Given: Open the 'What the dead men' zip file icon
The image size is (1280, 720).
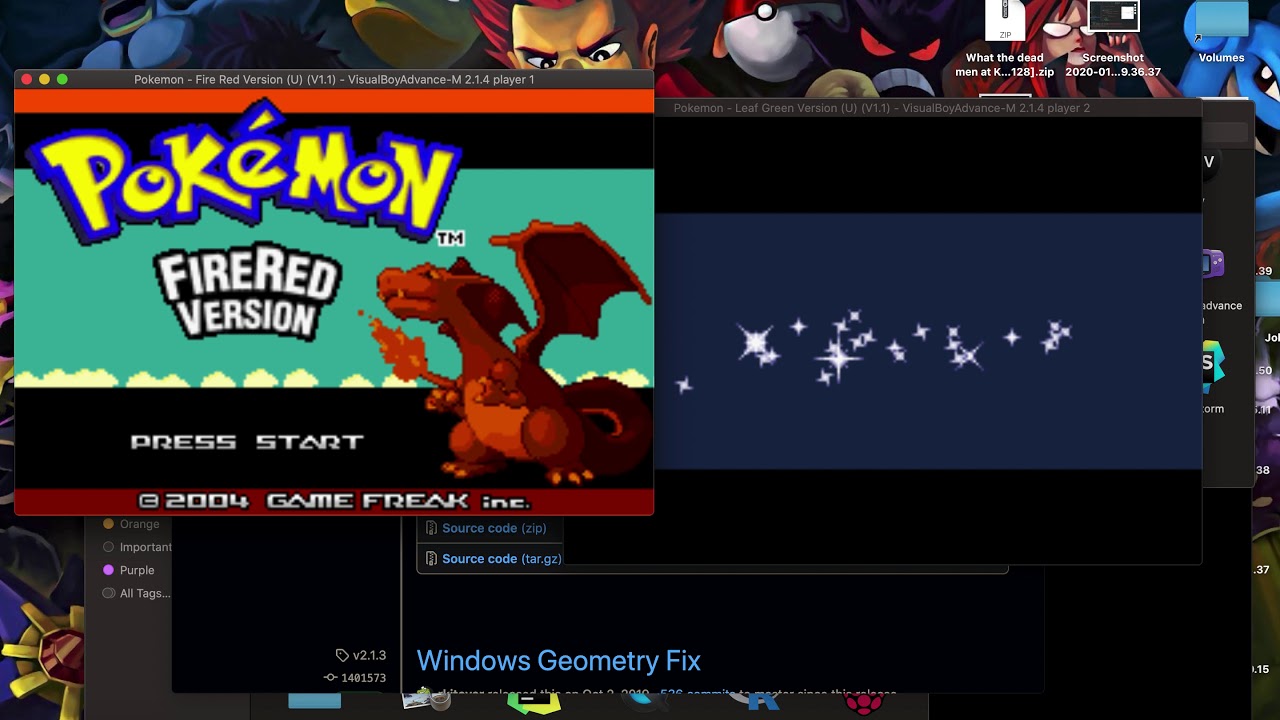Looking at the screenshot, I should [x=1005, y=20].
